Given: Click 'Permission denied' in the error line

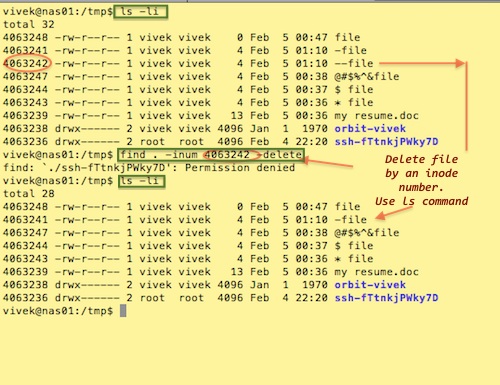Looking at the screenshot, I should coord(240,167).
